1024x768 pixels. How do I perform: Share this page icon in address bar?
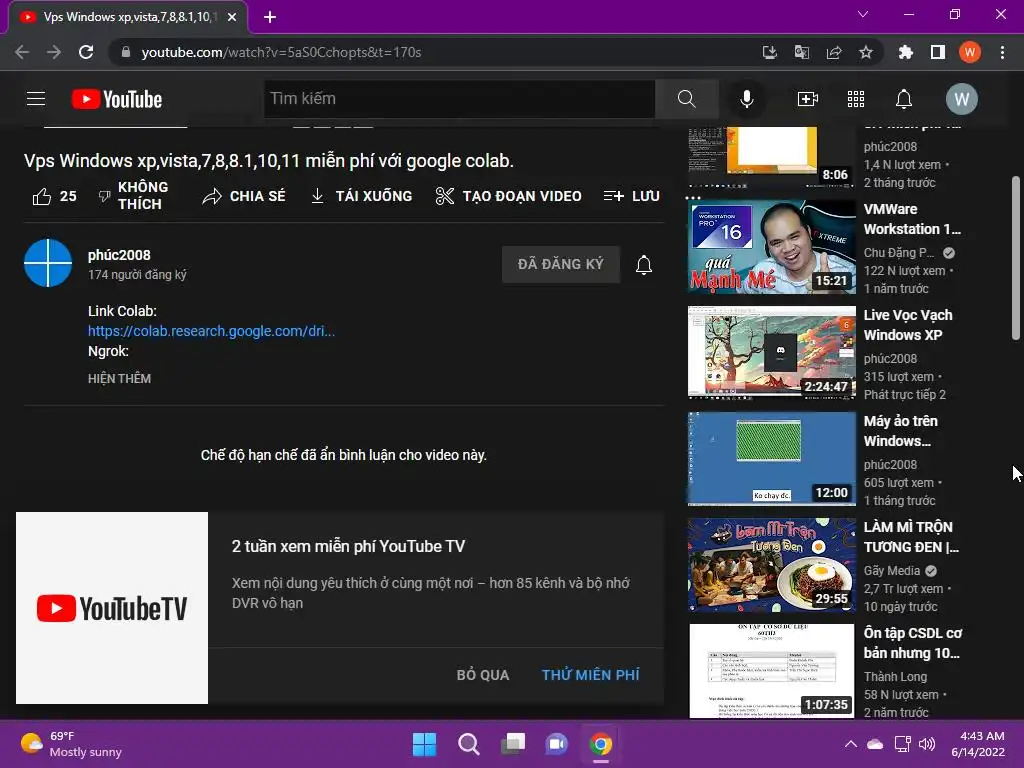pyautogui.click(x=834, y=52)
